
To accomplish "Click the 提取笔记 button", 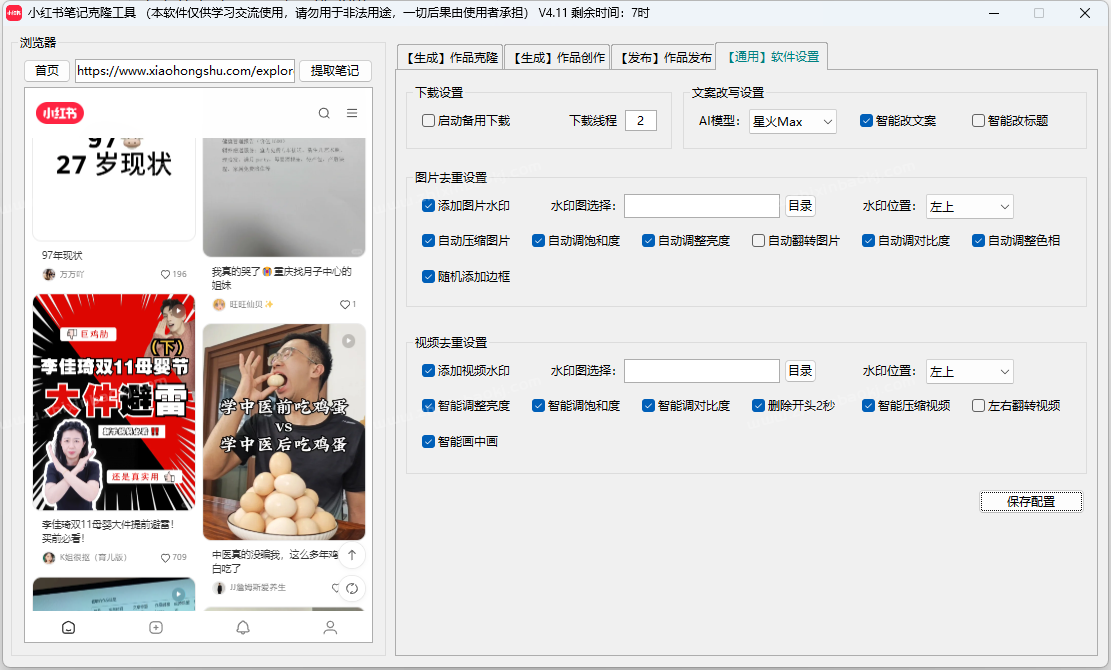I will pos(335,71).
